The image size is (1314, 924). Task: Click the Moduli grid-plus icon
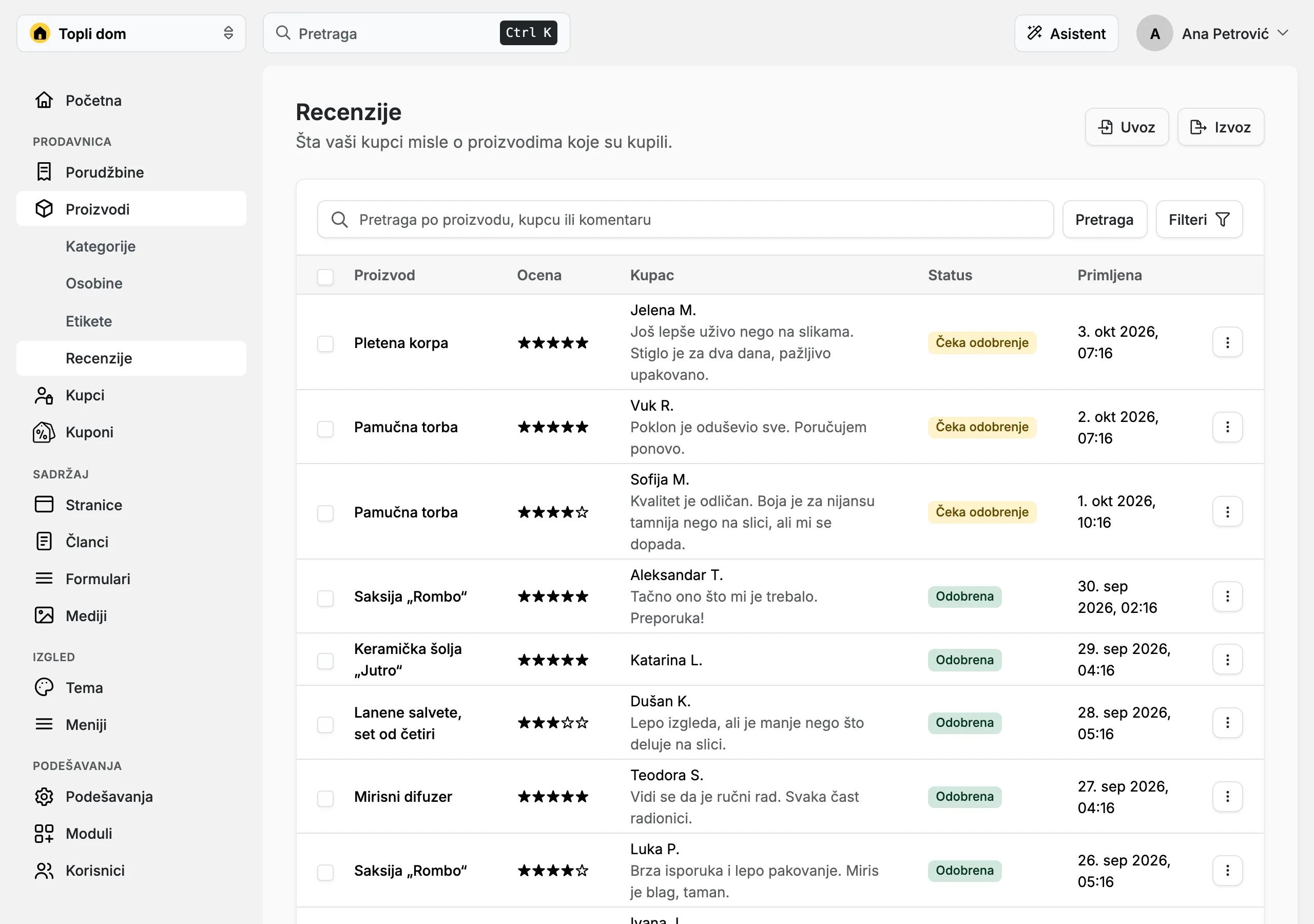tap(44, 834)
